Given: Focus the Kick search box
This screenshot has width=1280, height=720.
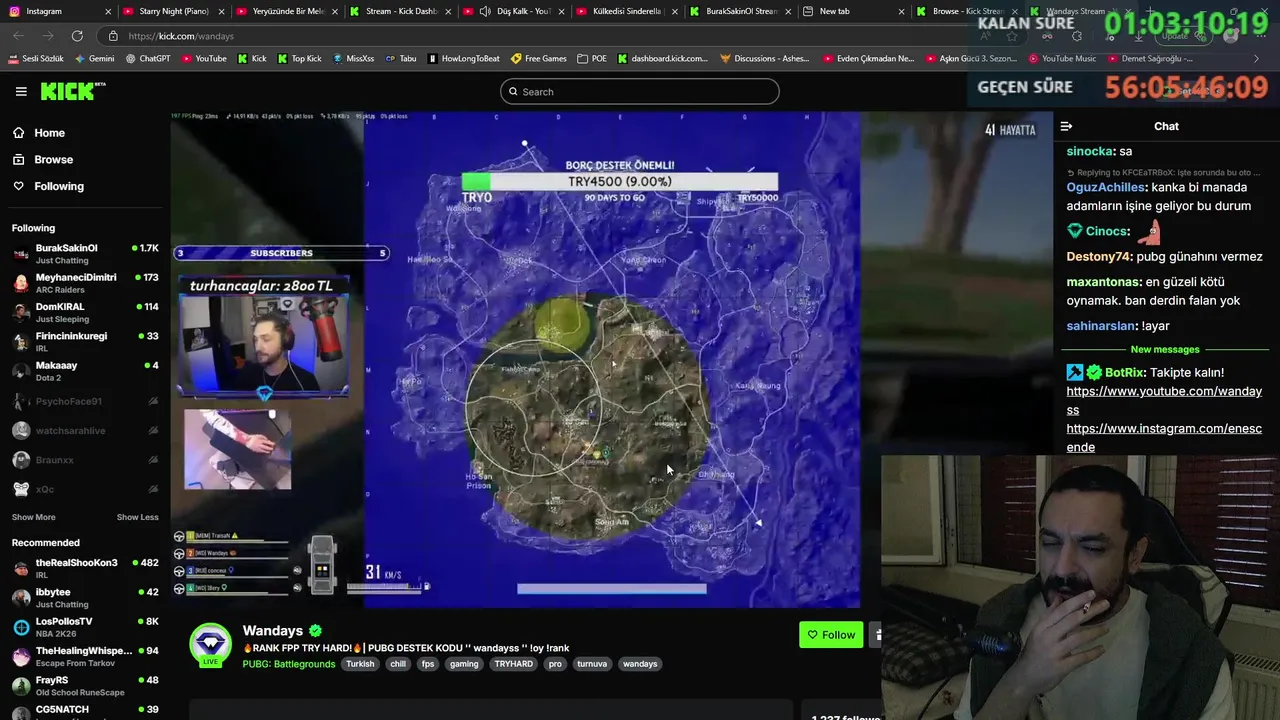Looking at the screenshot, I should tap(640, 92).
